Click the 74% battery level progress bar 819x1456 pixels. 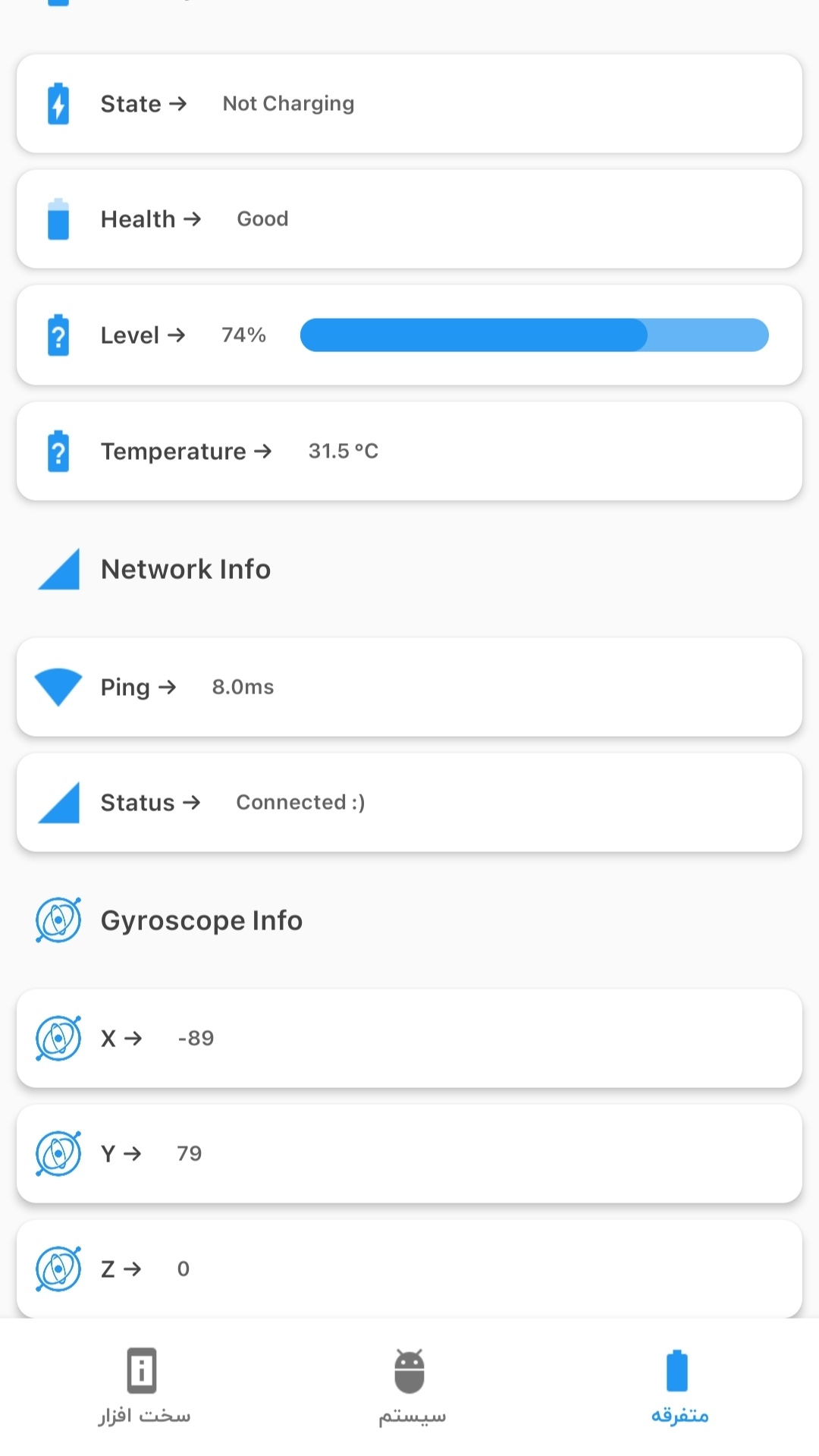point(534,335)
